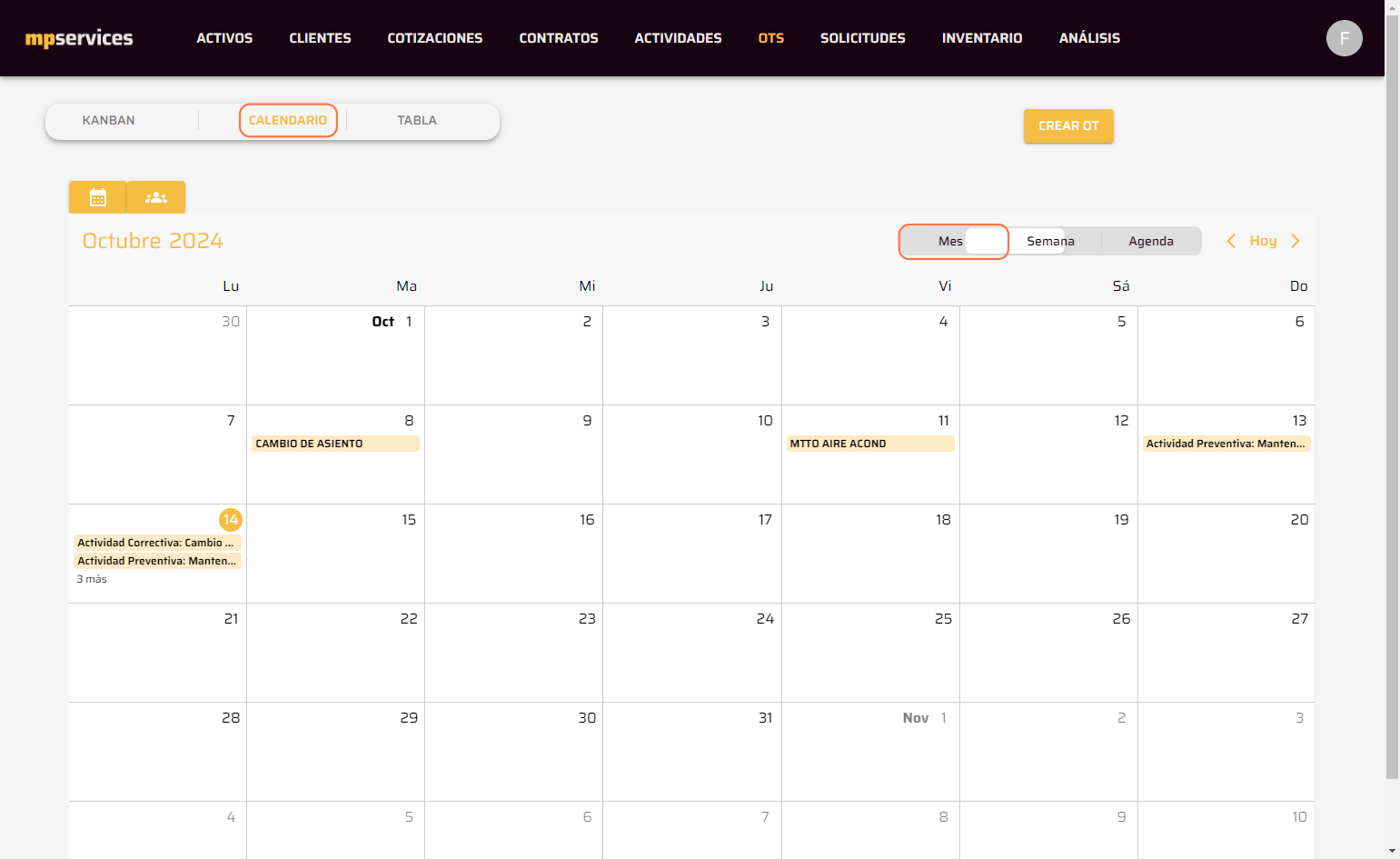Select day 8 date number
Image resolution: width=1400 pixels, height=859 pixels.
pos(409,421)
